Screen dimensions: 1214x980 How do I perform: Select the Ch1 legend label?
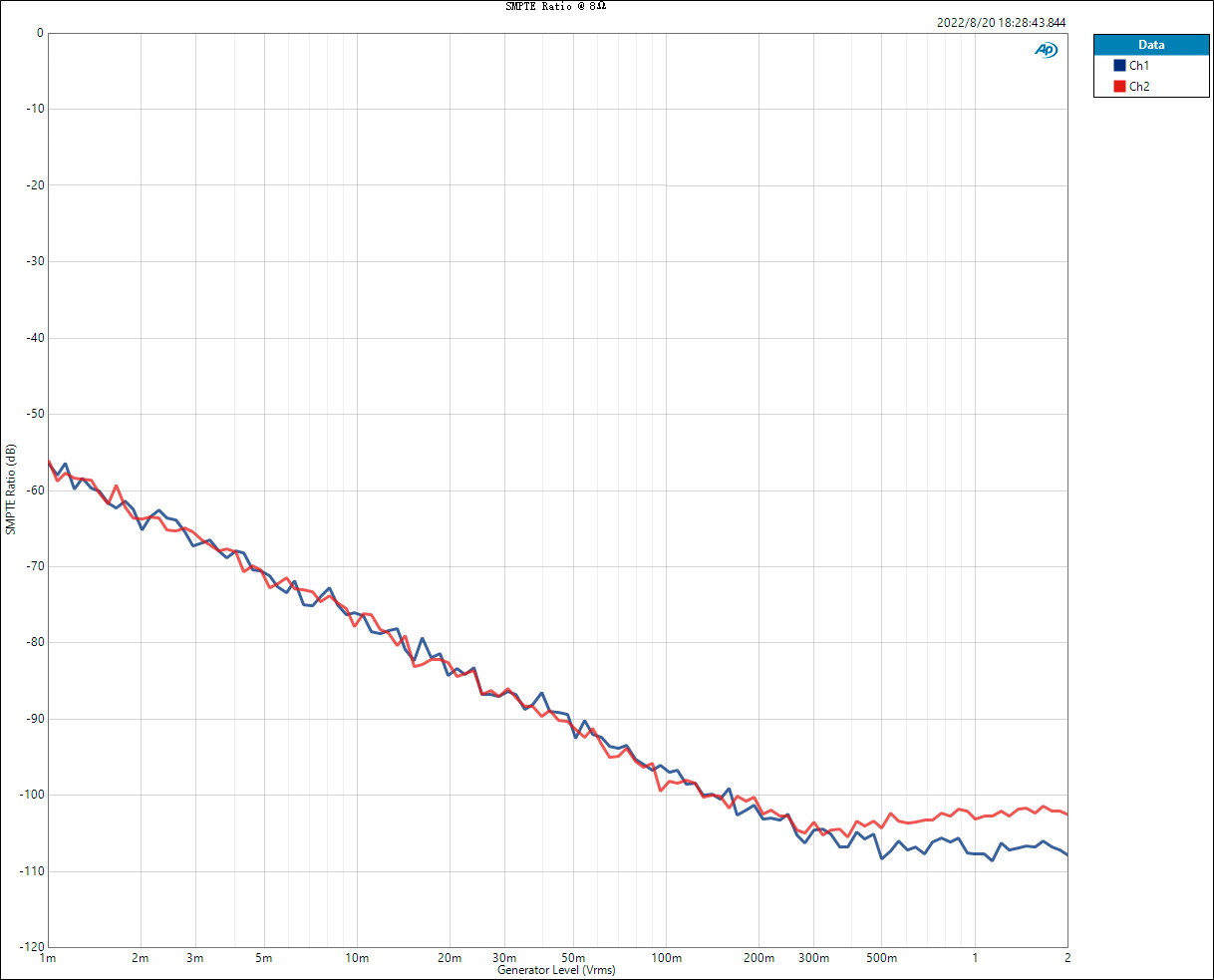coord(1139,66)
